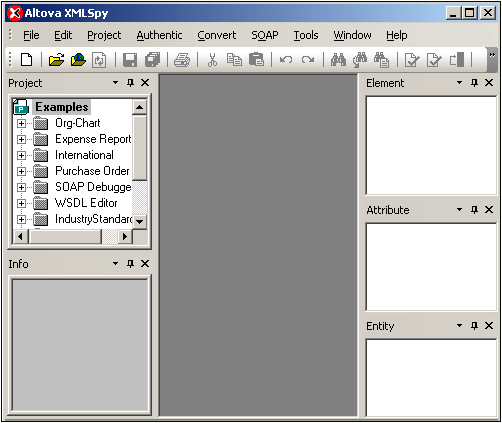The image size is (502, 423).
Task: Open Project panel dropdown arrow
Action: [x=115, y=82]
